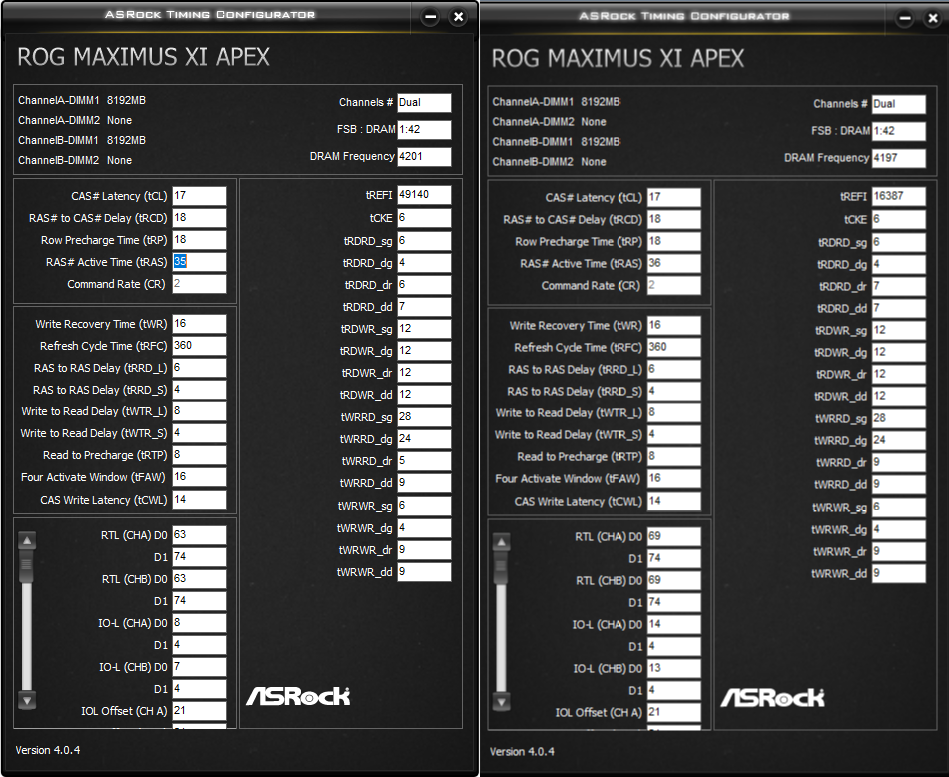Screen dimensions: 949x777
Task: Click tWRWR_dd field in left window
Action: click(x=424, y=572)
